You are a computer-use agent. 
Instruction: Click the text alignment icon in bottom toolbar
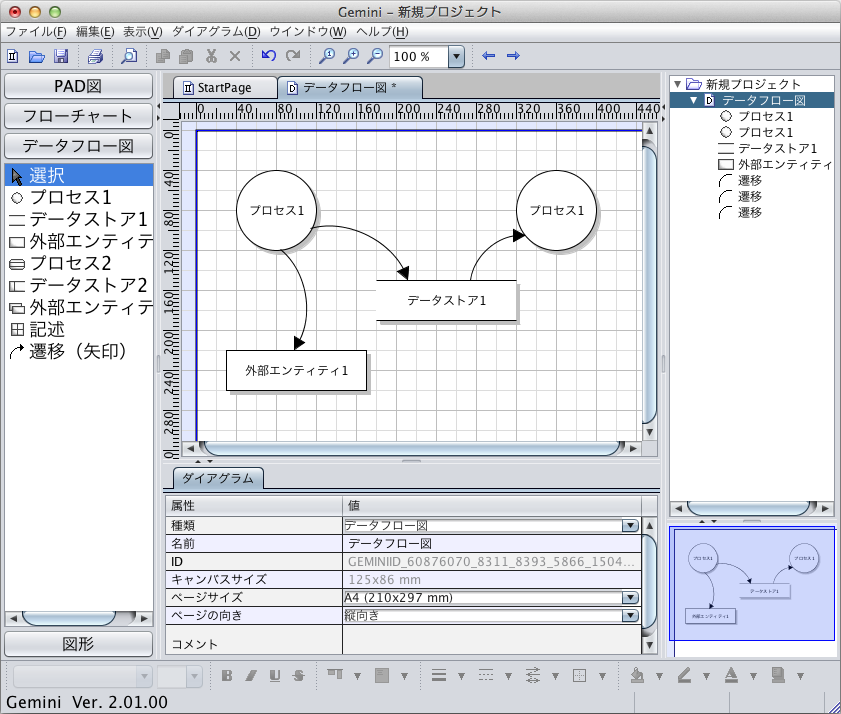pos(335,675)
